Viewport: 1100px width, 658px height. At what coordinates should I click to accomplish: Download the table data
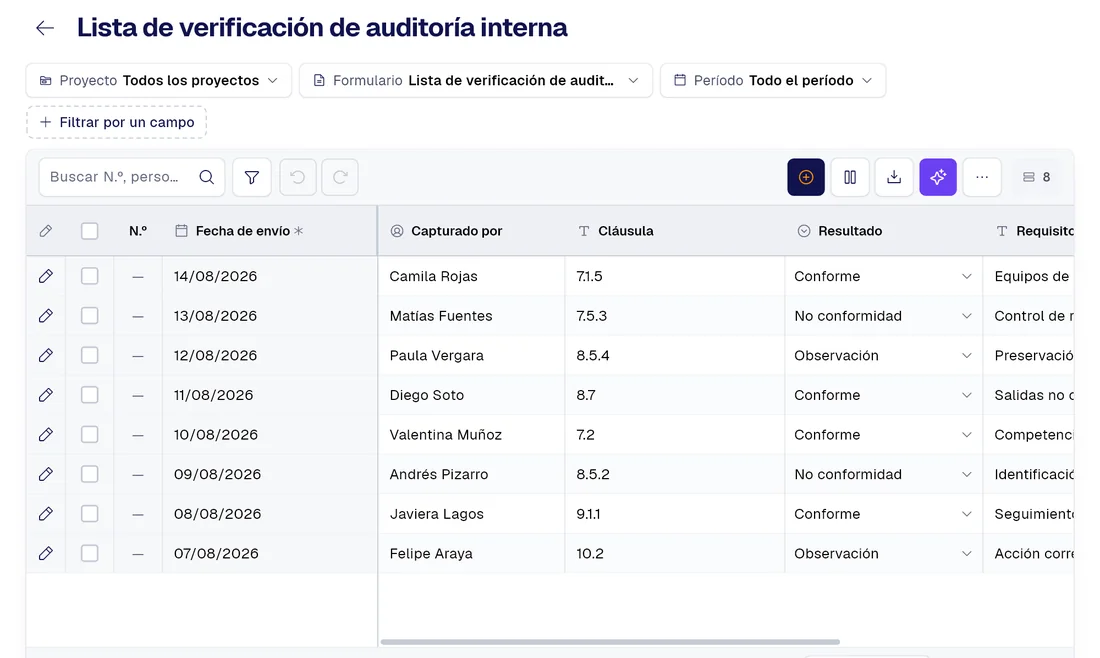click(894, 177)
